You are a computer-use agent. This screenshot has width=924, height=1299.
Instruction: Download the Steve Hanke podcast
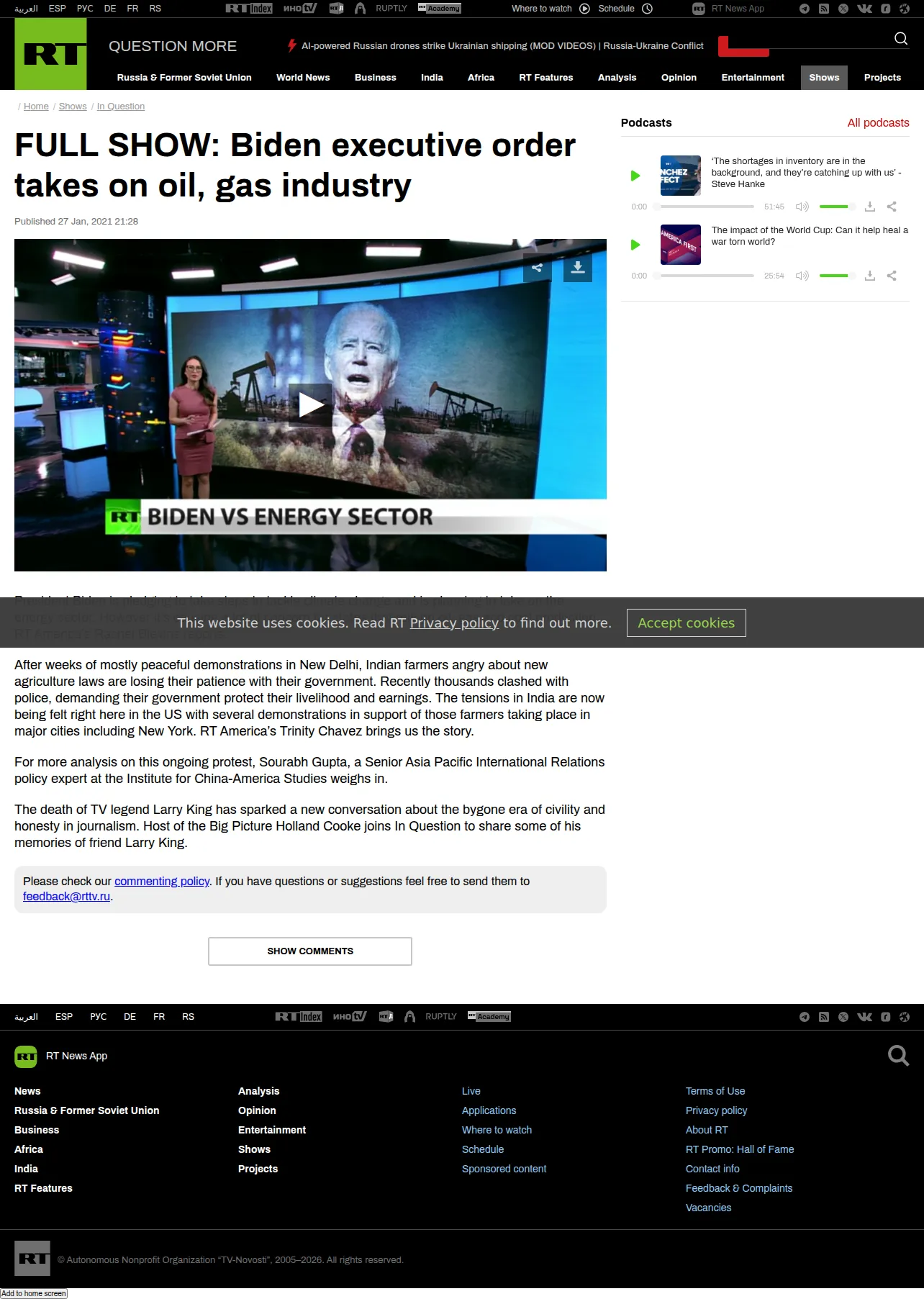click(x=870, y=207)
